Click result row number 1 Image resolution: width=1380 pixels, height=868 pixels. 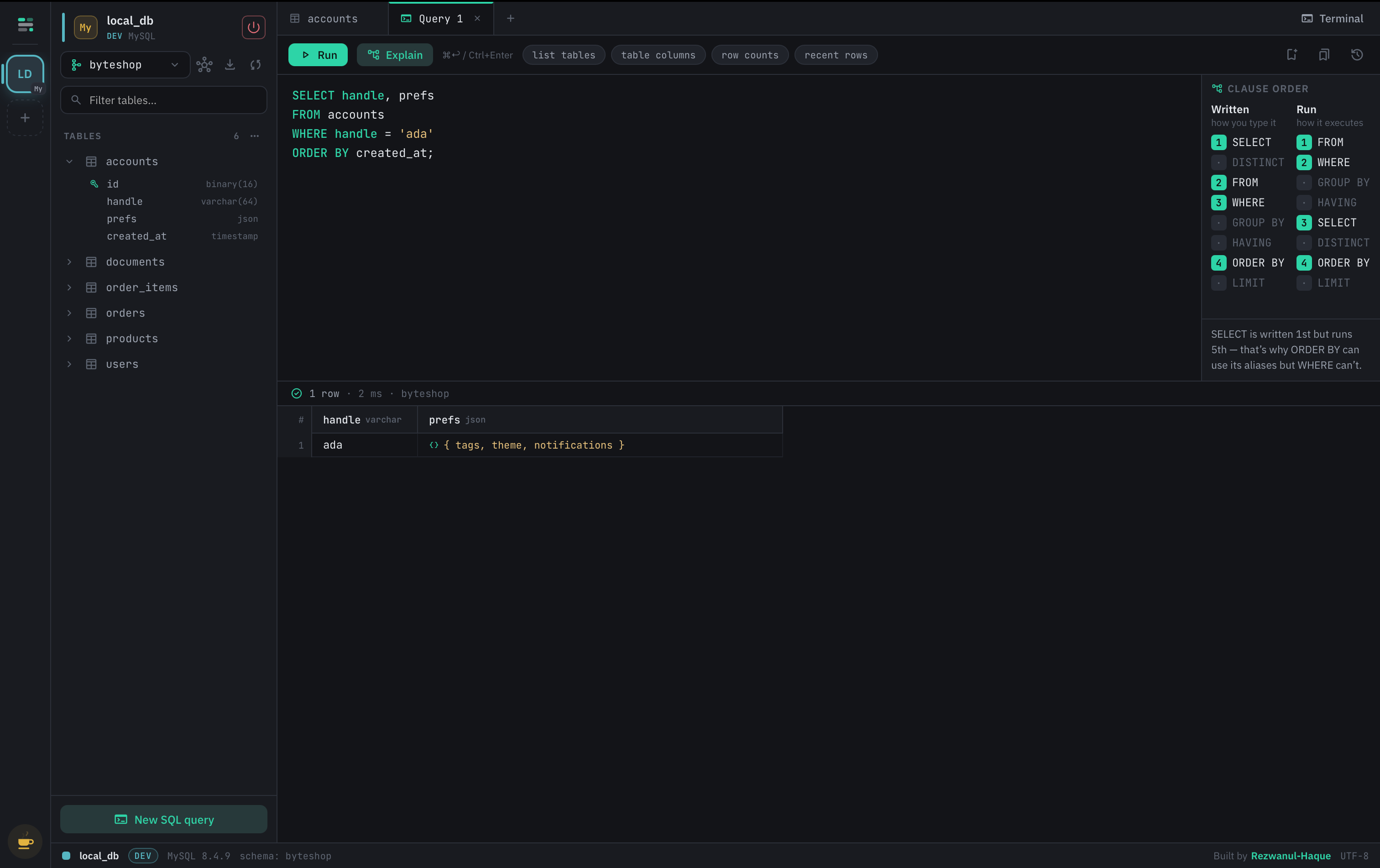click(x=301, y=445)
